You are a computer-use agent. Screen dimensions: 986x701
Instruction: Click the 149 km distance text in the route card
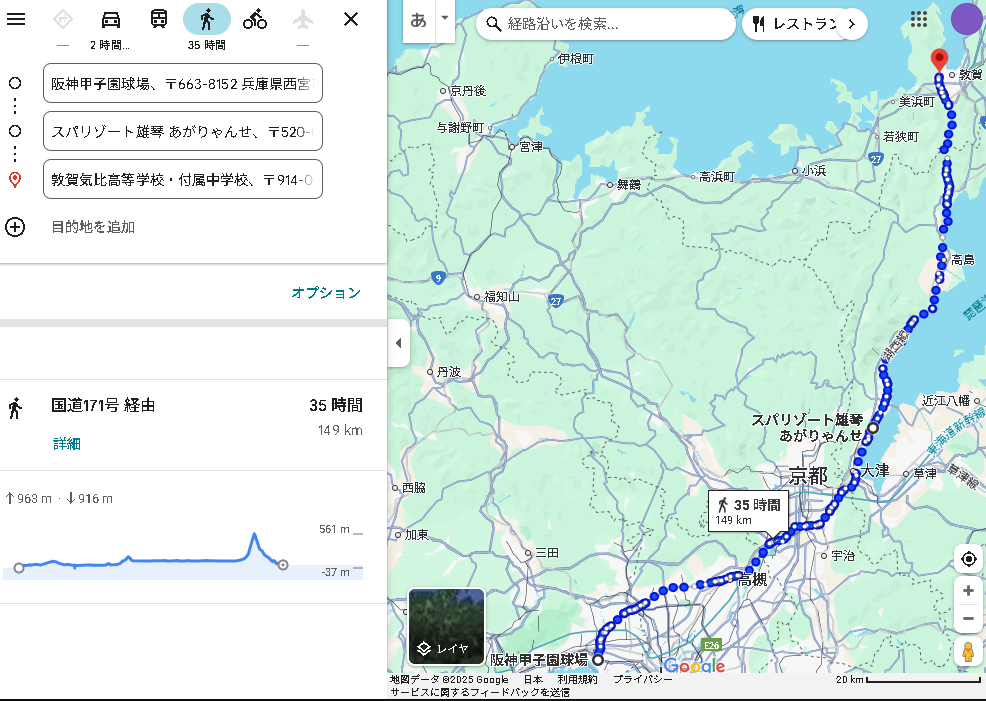pyautogui.click(x=340, y=431)
